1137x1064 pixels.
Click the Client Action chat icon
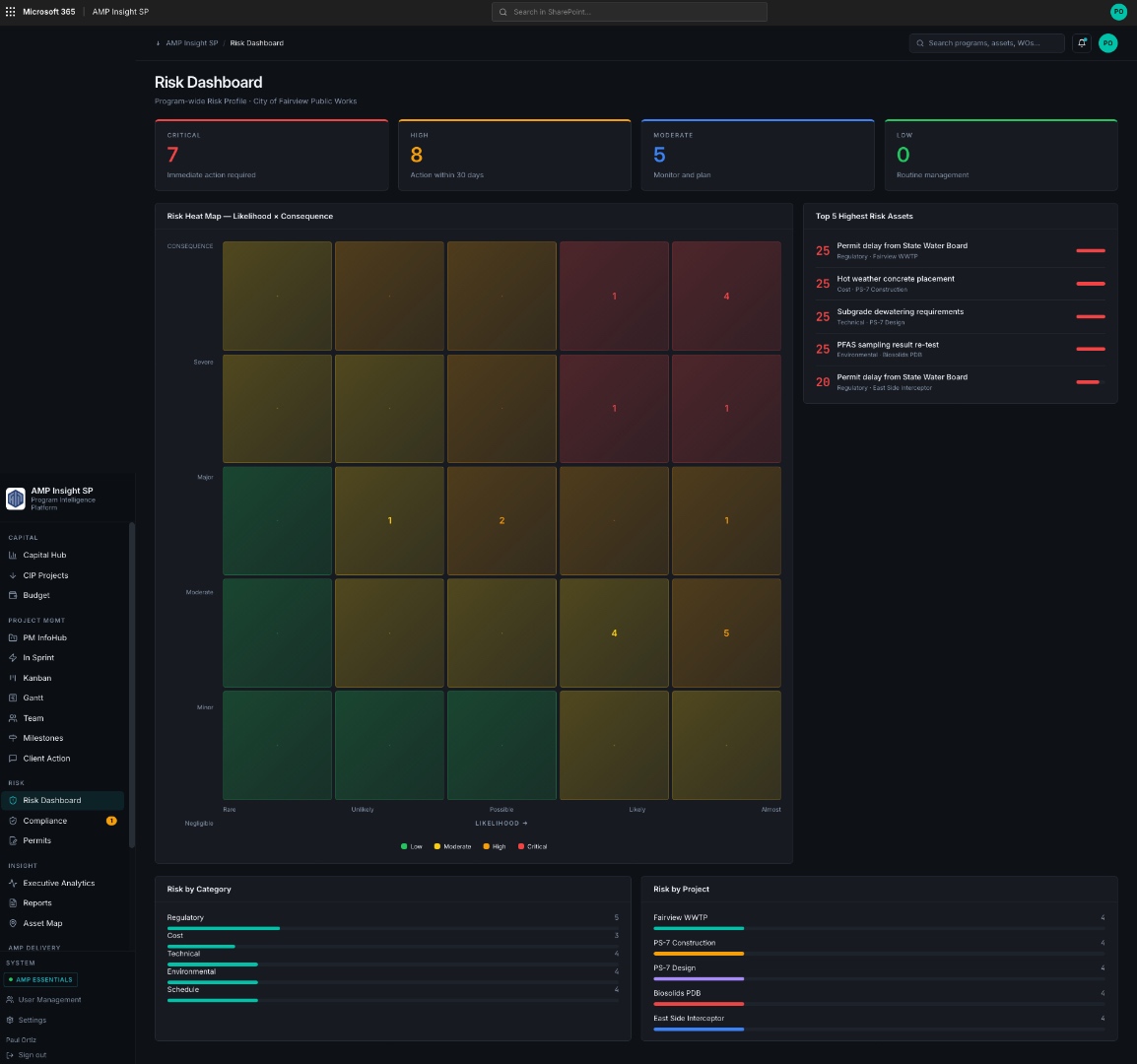click(13, 758)
